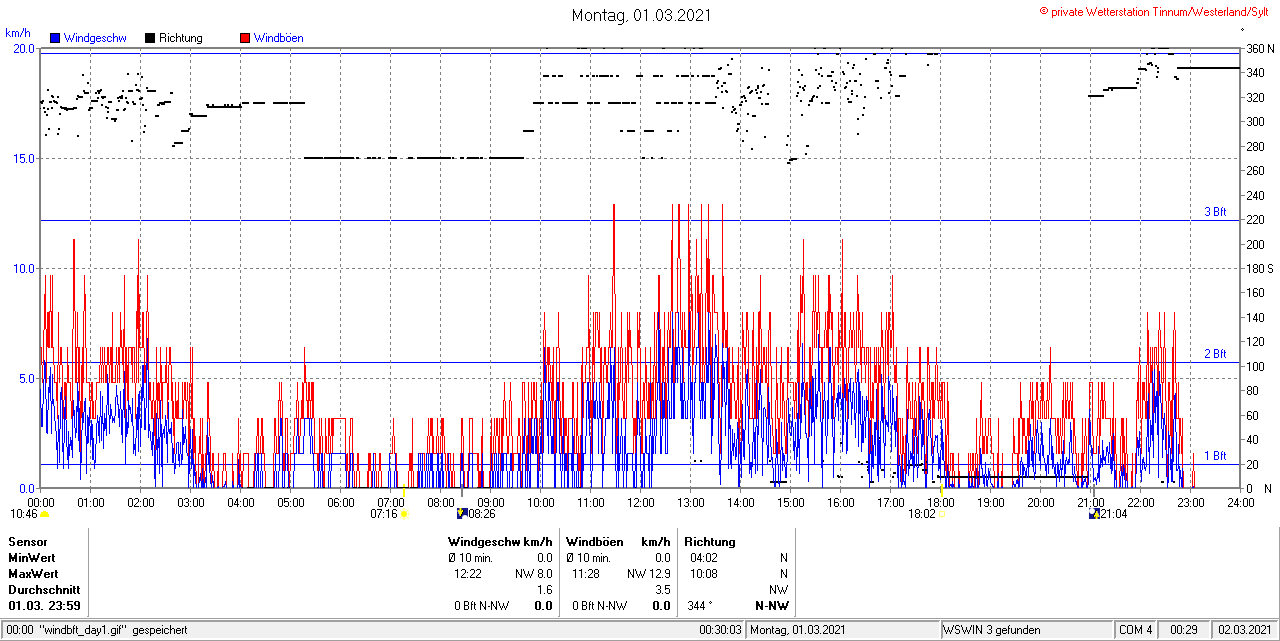The height and width of the screenshot is (641, 1280).
Task: Click the 'MaxWert' row label
Action: coord(33,574)
